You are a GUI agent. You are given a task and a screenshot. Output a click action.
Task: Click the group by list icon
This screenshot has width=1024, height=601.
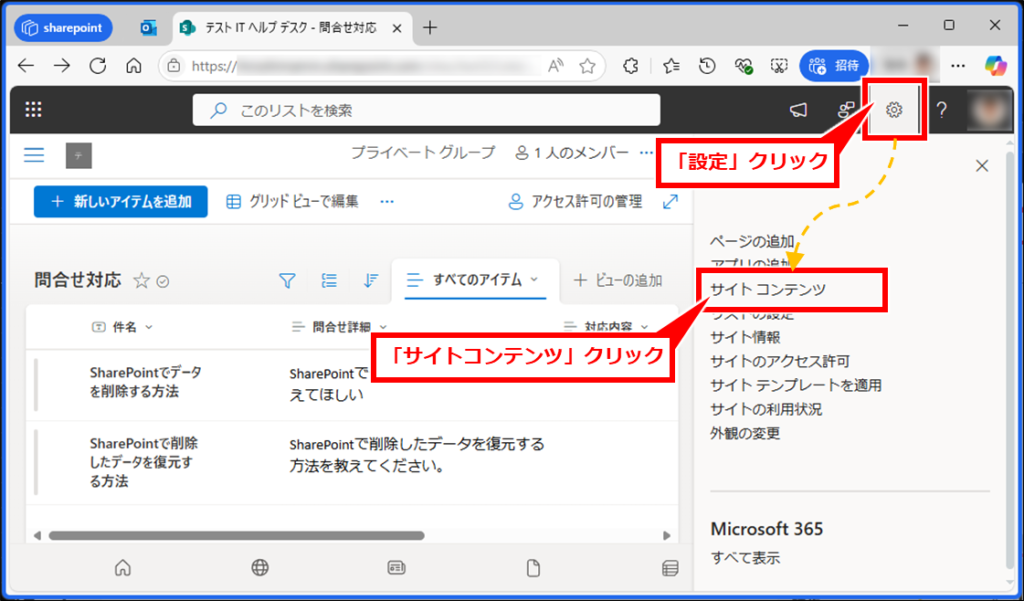[x=330, y=281]
